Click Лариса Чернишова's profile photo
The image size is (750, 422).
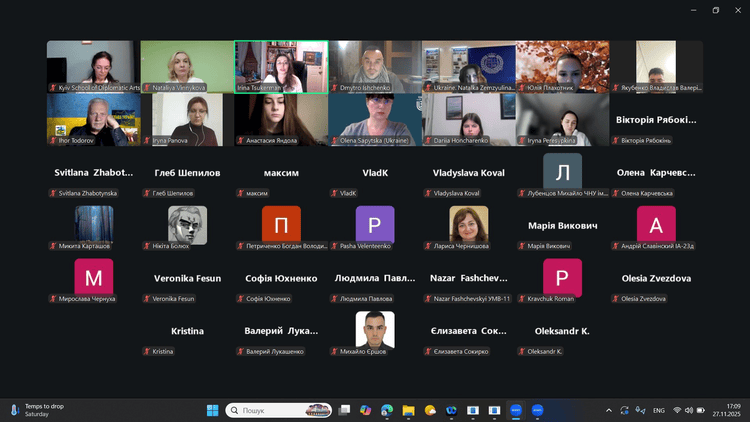click(469, 224)
